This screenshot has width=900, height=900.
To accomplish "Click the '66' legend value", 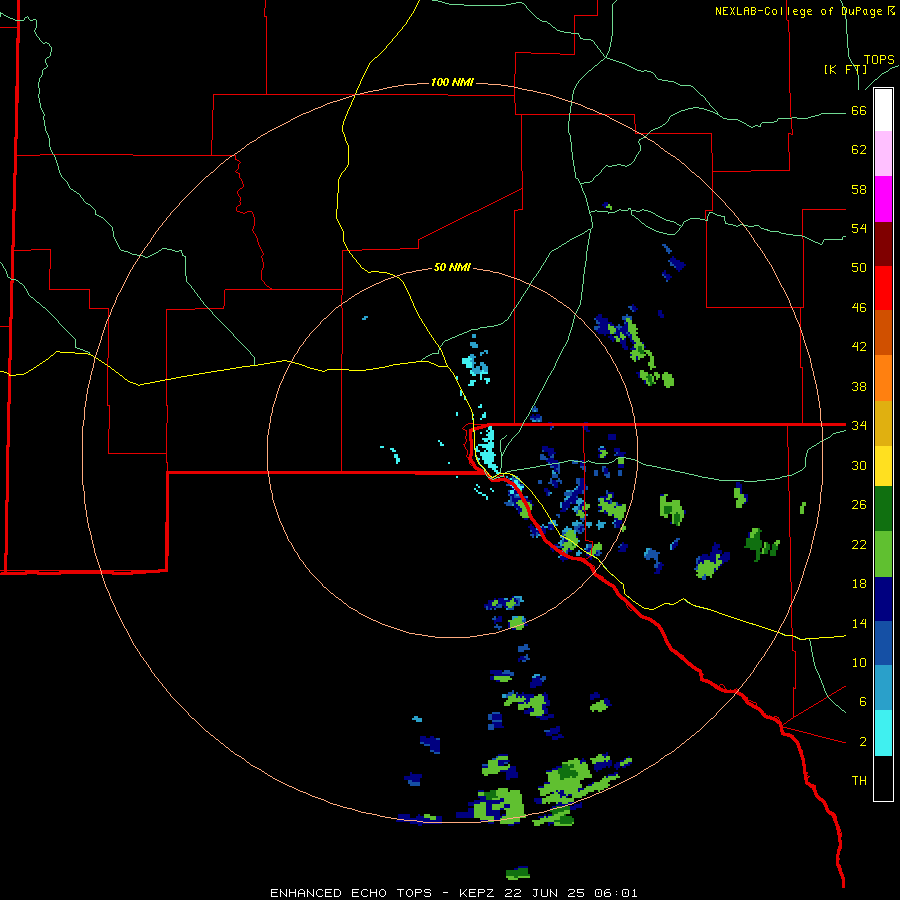I will pyautogui.click(x=859, y=111).
